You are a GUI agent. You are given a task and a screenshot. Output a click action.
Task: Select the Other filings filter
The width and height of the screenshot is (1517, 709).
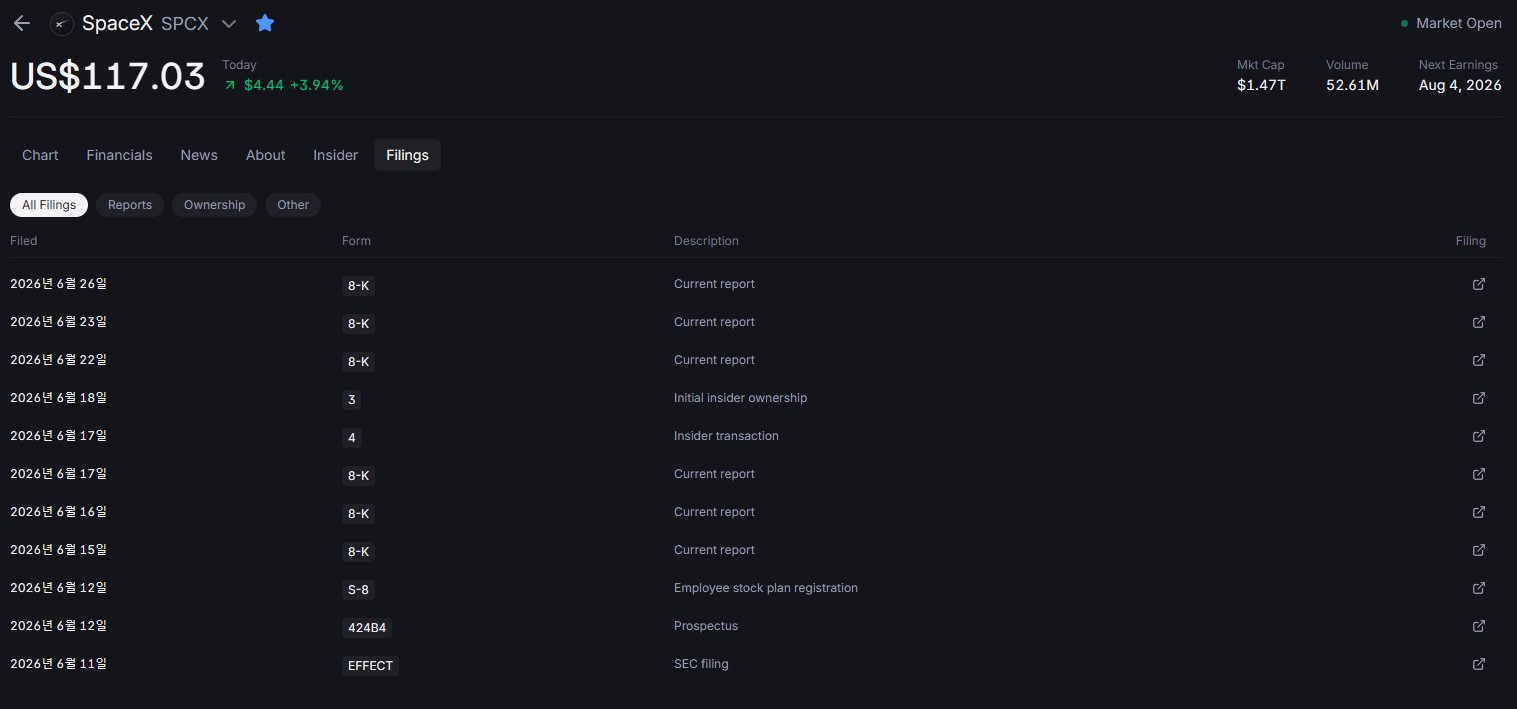[x=293, y=205]
